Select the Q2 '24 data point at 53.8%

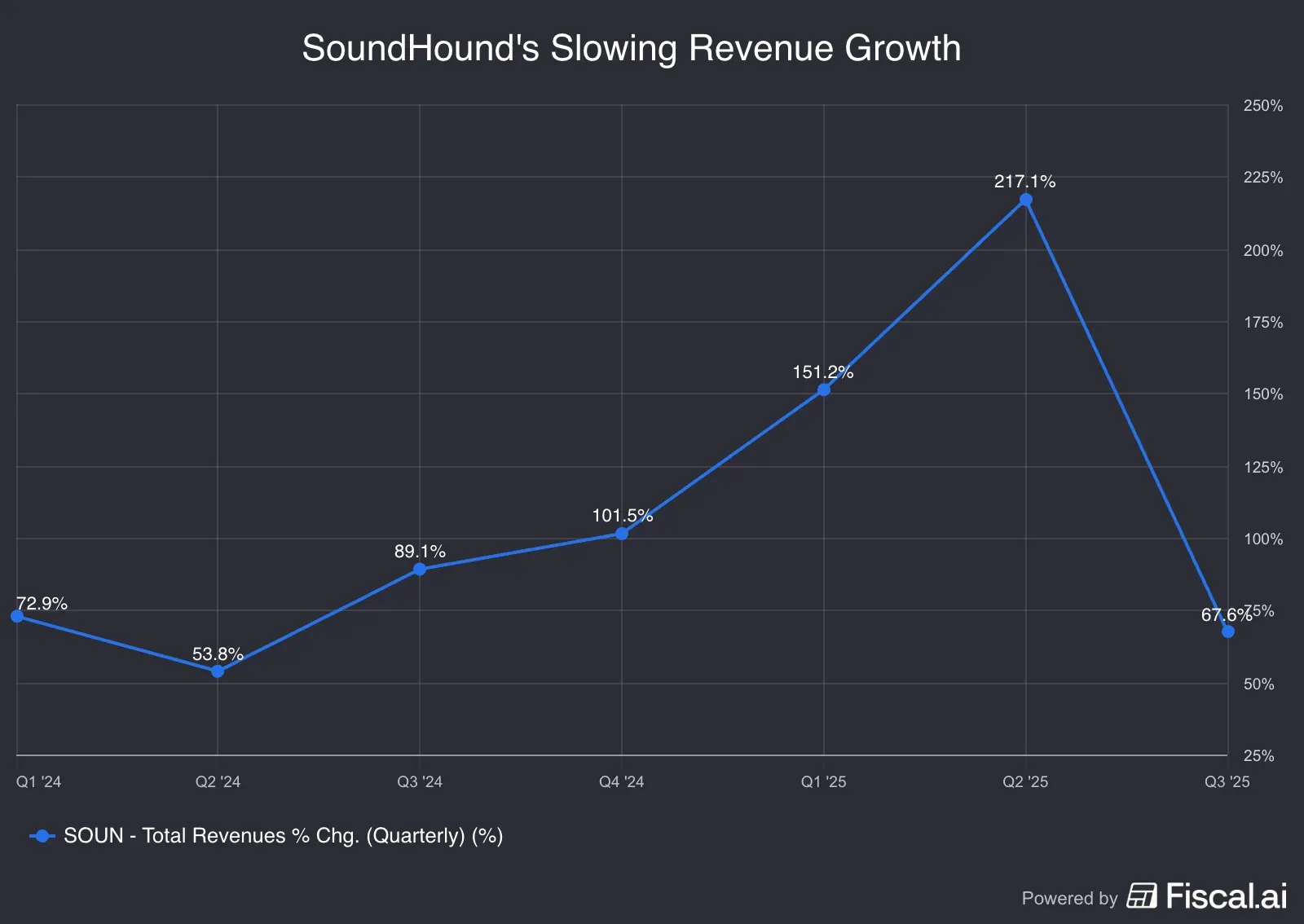click(x=217, y=671)
